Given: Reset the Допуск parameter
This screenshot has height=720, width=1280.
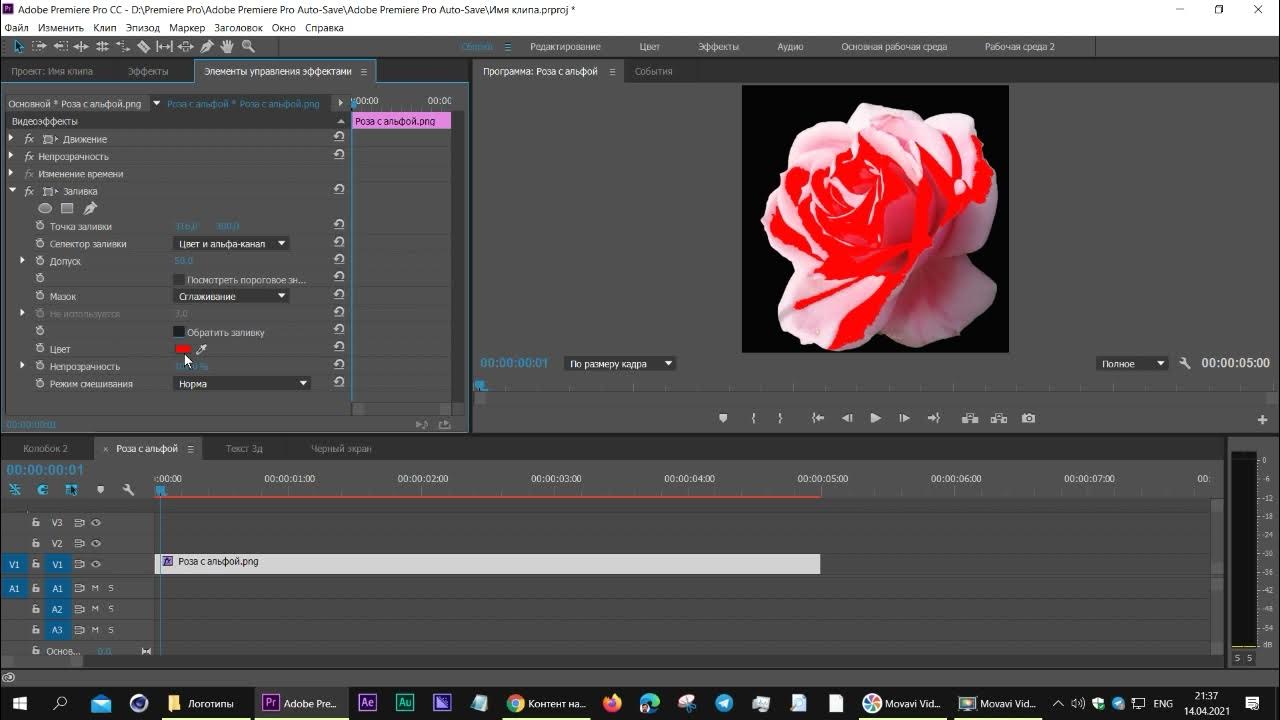Looking at the screenshot, I should point(339,260).
